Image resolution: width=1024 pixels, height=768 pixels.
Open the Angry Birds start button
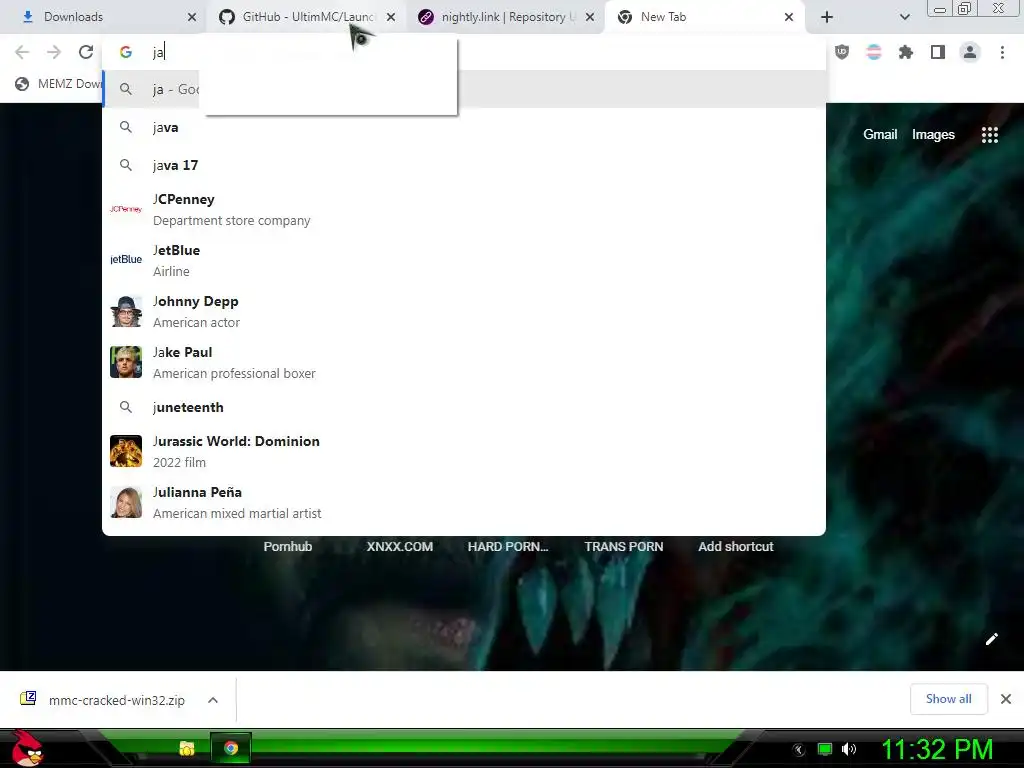27,748
